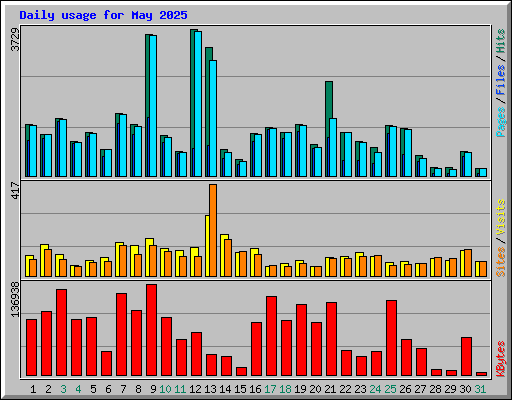This screenshot has height=400, width=512.
Task: Click the red KBytes legend label
Action: tap(501, 359)
